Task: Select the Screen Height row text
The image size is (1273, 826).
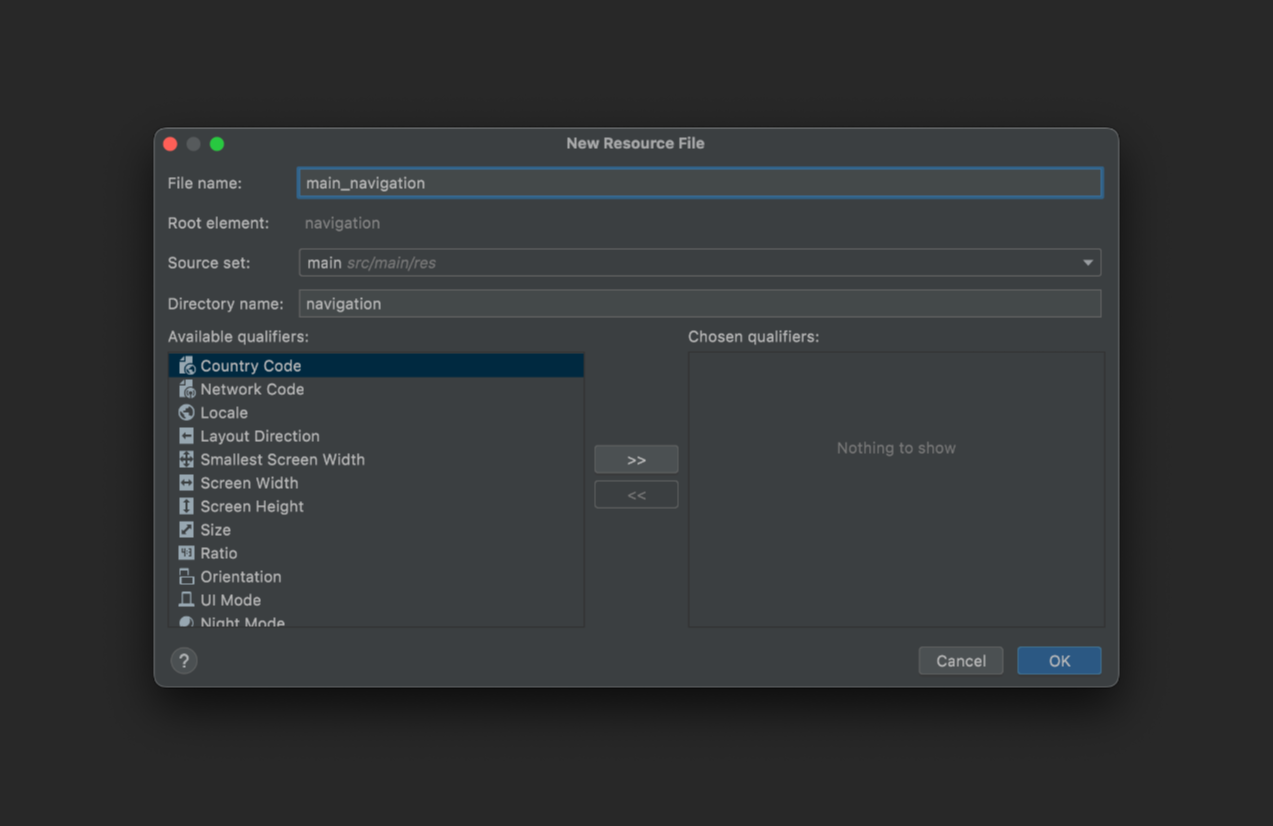Action: click(x=252, y=506)
